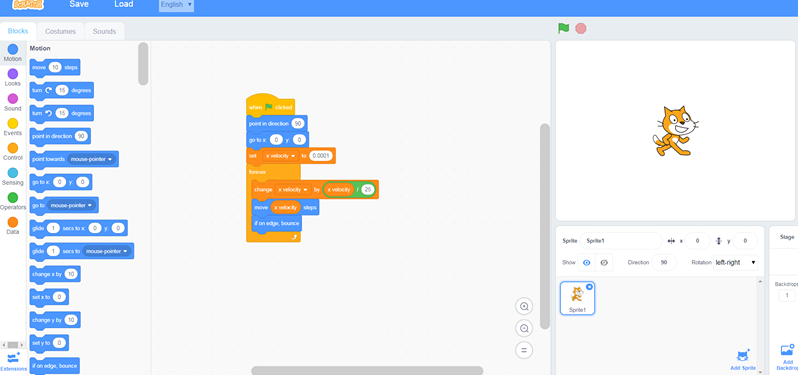Open the glide secs to mouse-pointer dropdown
Image resolution: width=798 pixels, height=375 pixels.
tap(106, 251)
